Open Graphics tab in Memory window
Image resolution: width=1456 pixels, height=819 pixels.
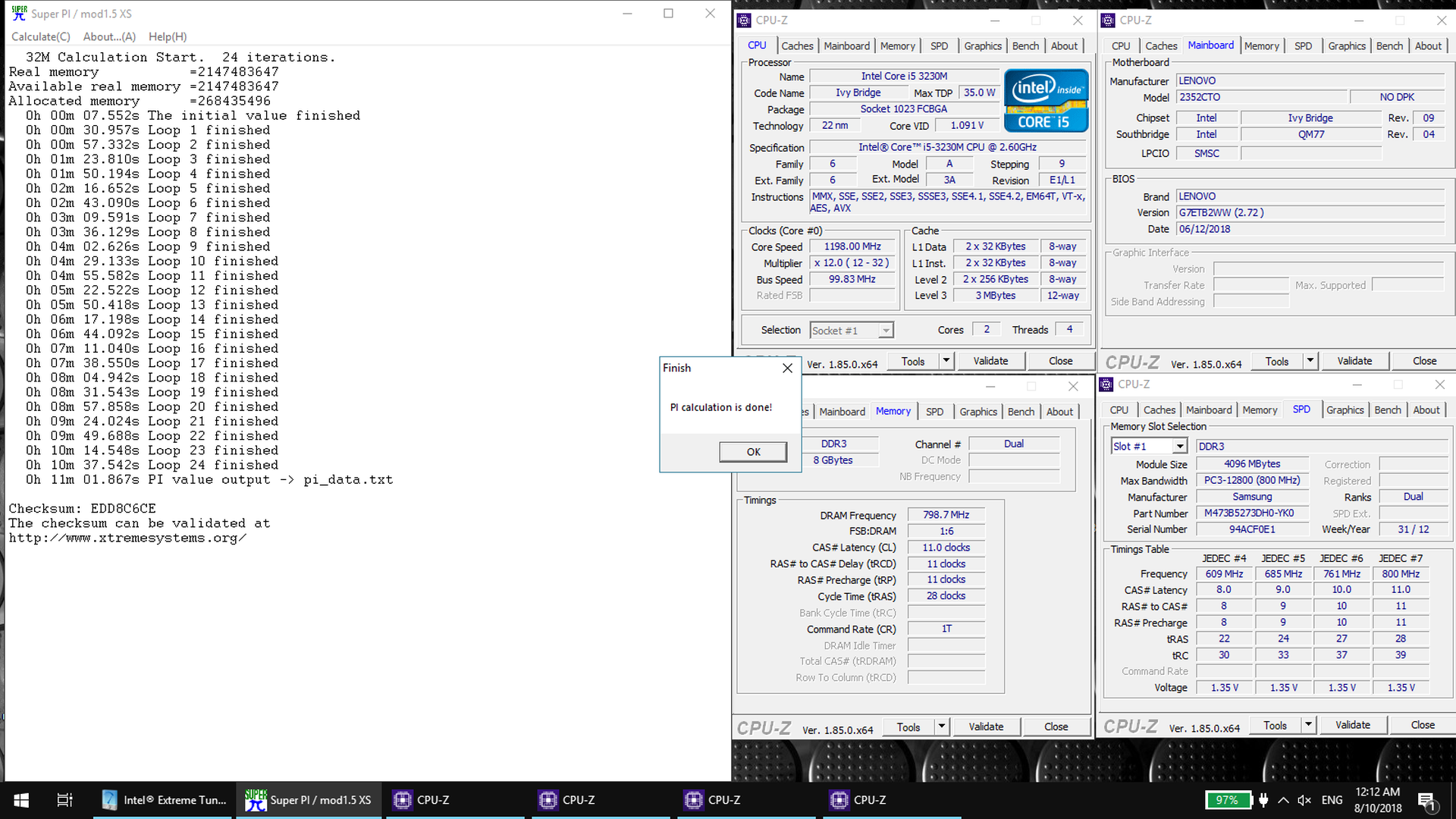tap(978, 412)
